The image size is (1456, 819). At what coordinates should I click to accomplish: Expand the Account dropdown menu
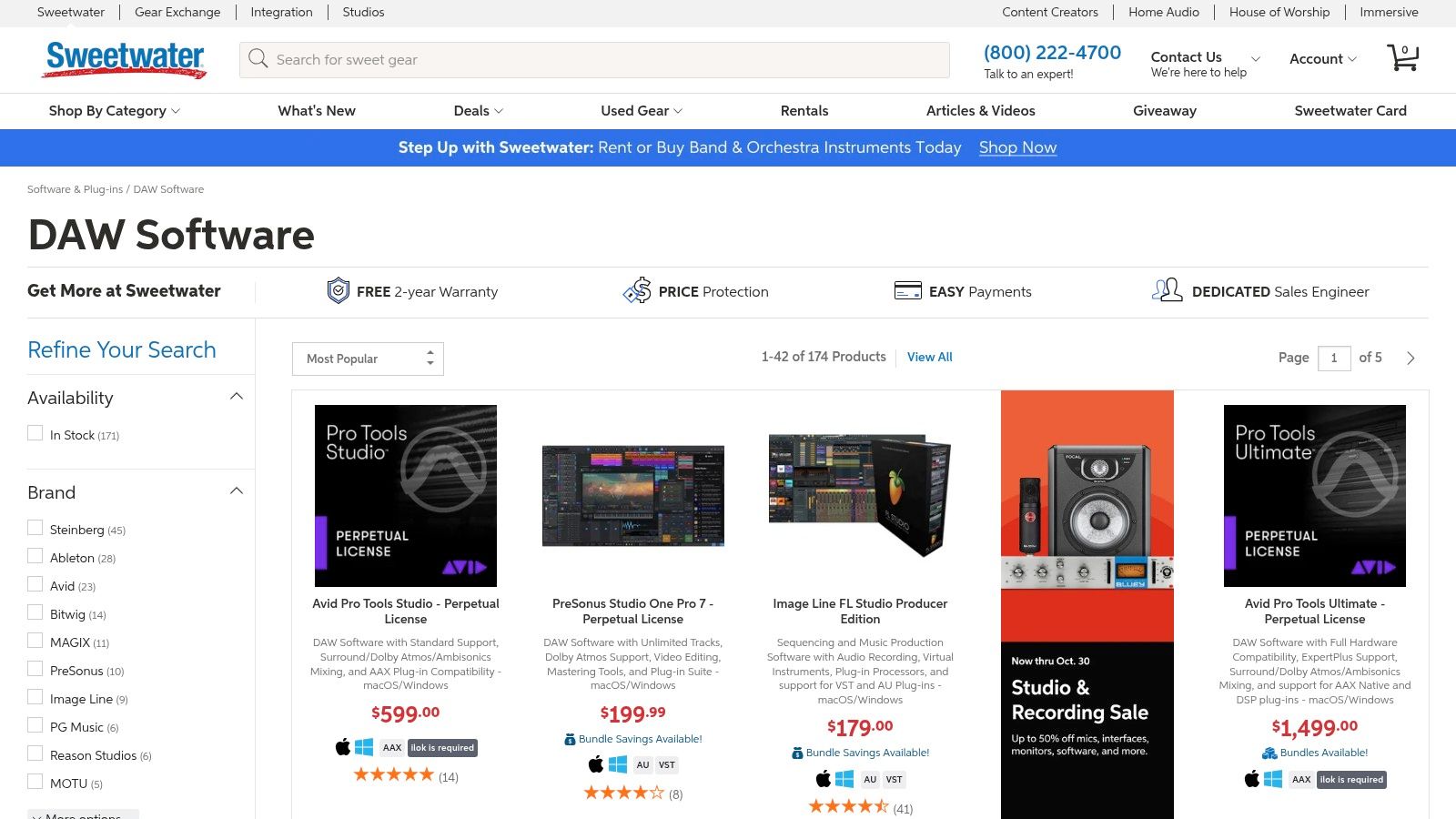pyautogui.click(x=1322, y=59)
